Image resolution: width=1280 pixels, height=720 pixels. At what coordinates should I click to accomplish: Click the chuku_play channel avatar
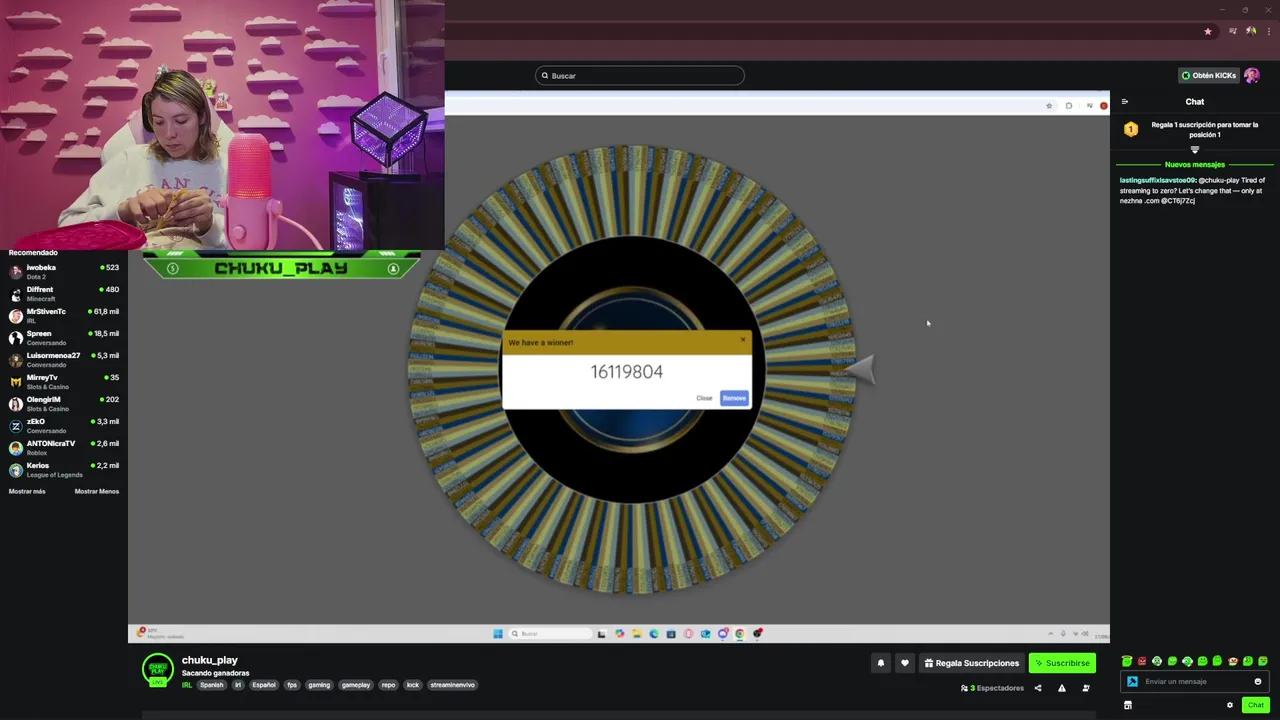[158, 670]
